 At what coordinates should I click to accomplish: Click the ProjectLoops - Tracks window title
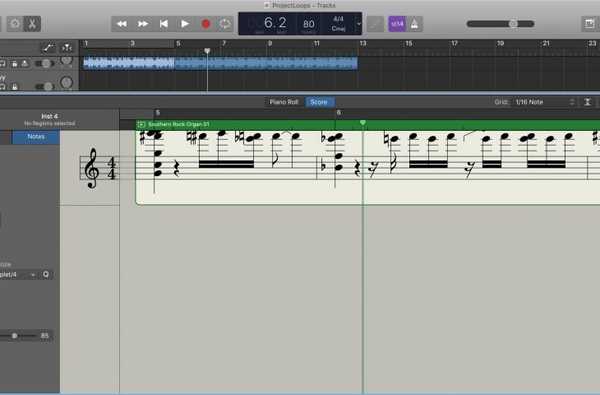tap(303, 5)
